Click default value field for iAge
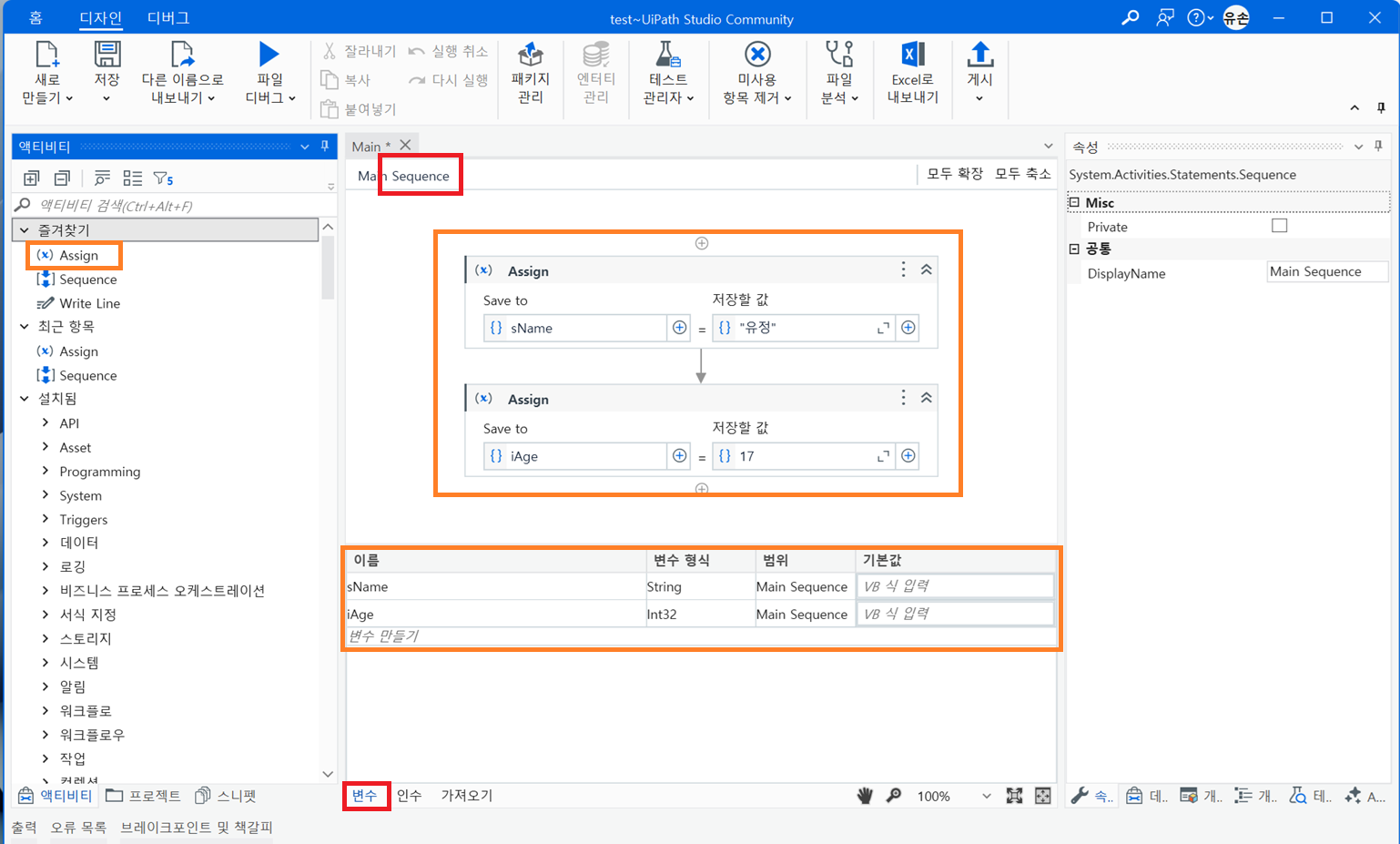 [955, 615]
